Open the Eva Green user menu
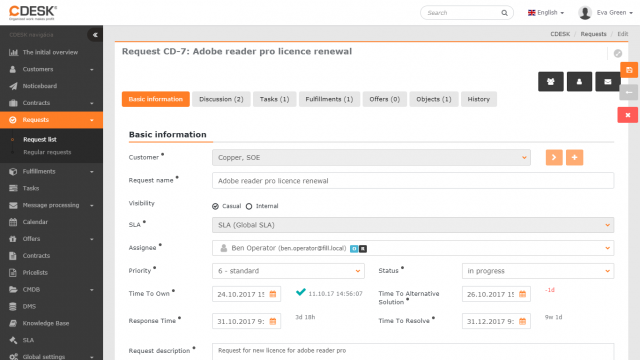640x360 pixels. pyautogui.click(x=605, y=13)
